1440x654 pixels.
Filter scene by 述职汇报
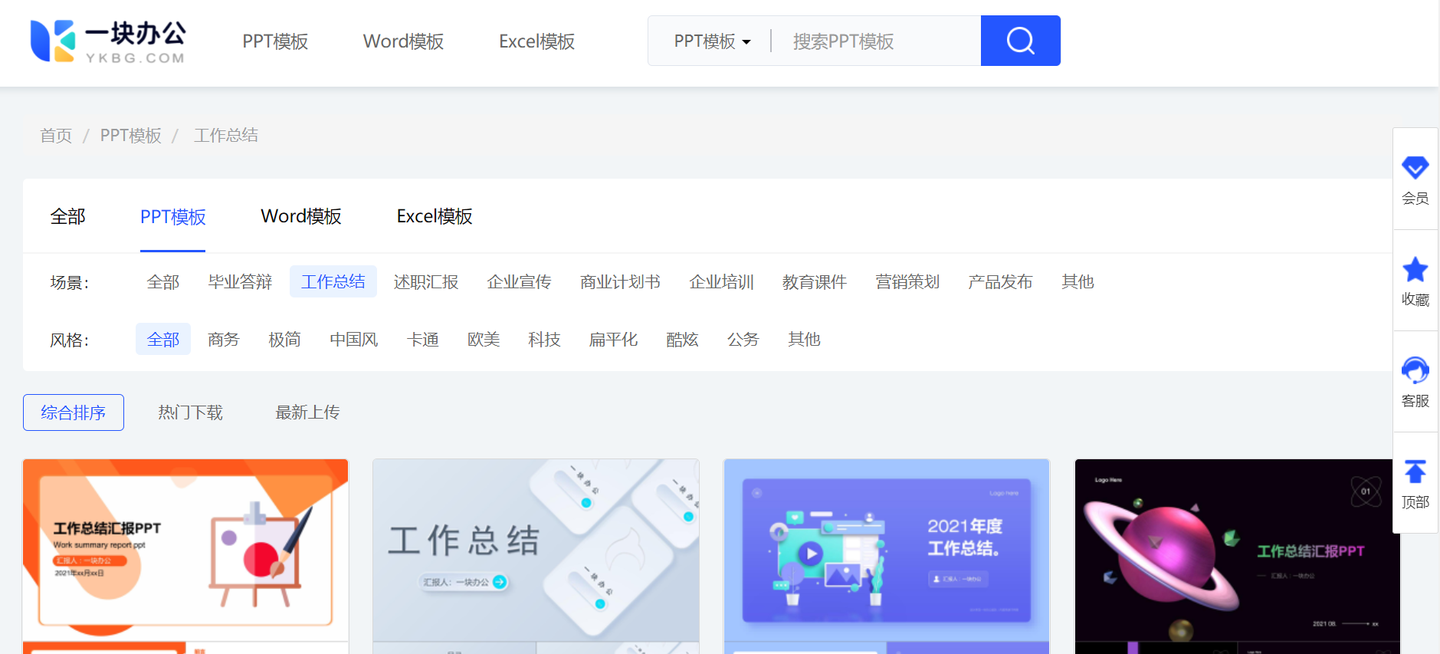pyautogui.click(x=426, y=282)
